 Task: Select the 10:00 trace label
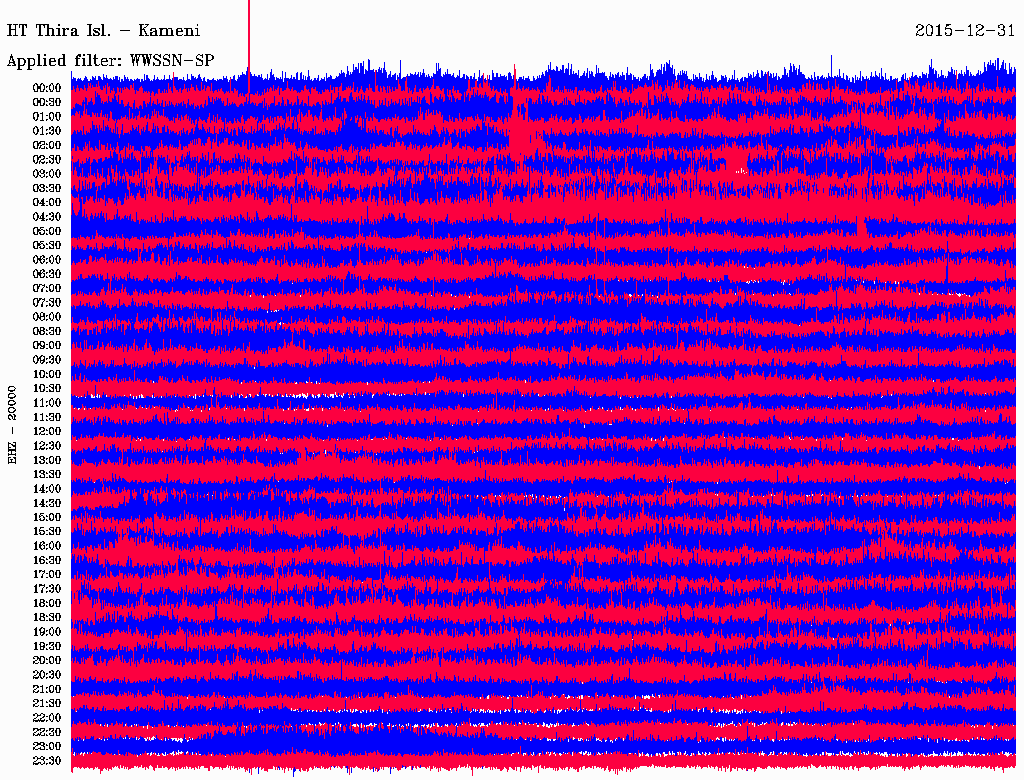coord(47,374)
